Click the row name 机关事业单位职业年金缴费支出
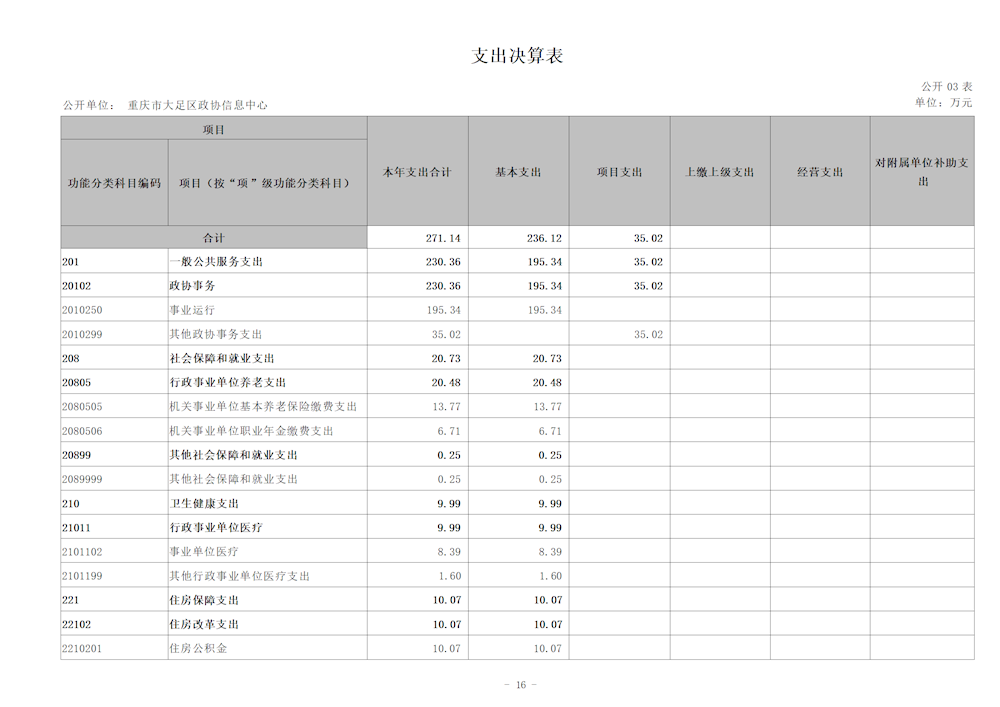 point(251,432)
